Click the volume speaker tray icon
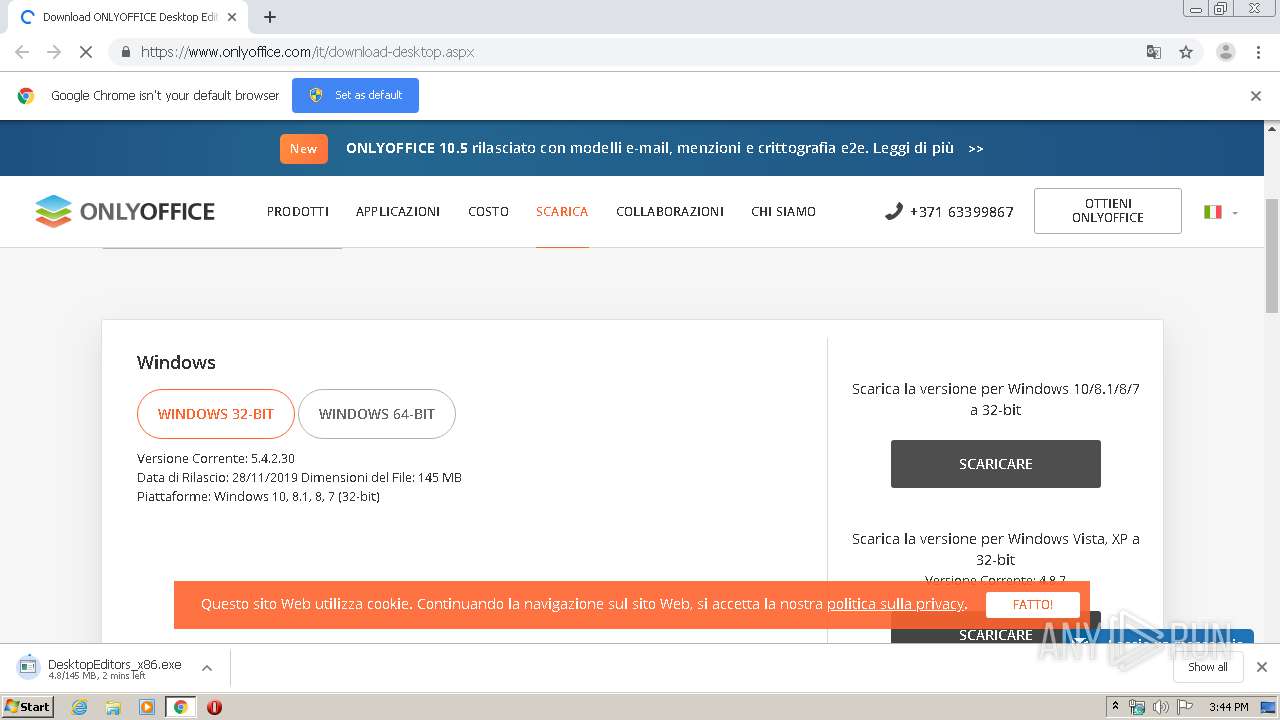 coord(1160,707)
